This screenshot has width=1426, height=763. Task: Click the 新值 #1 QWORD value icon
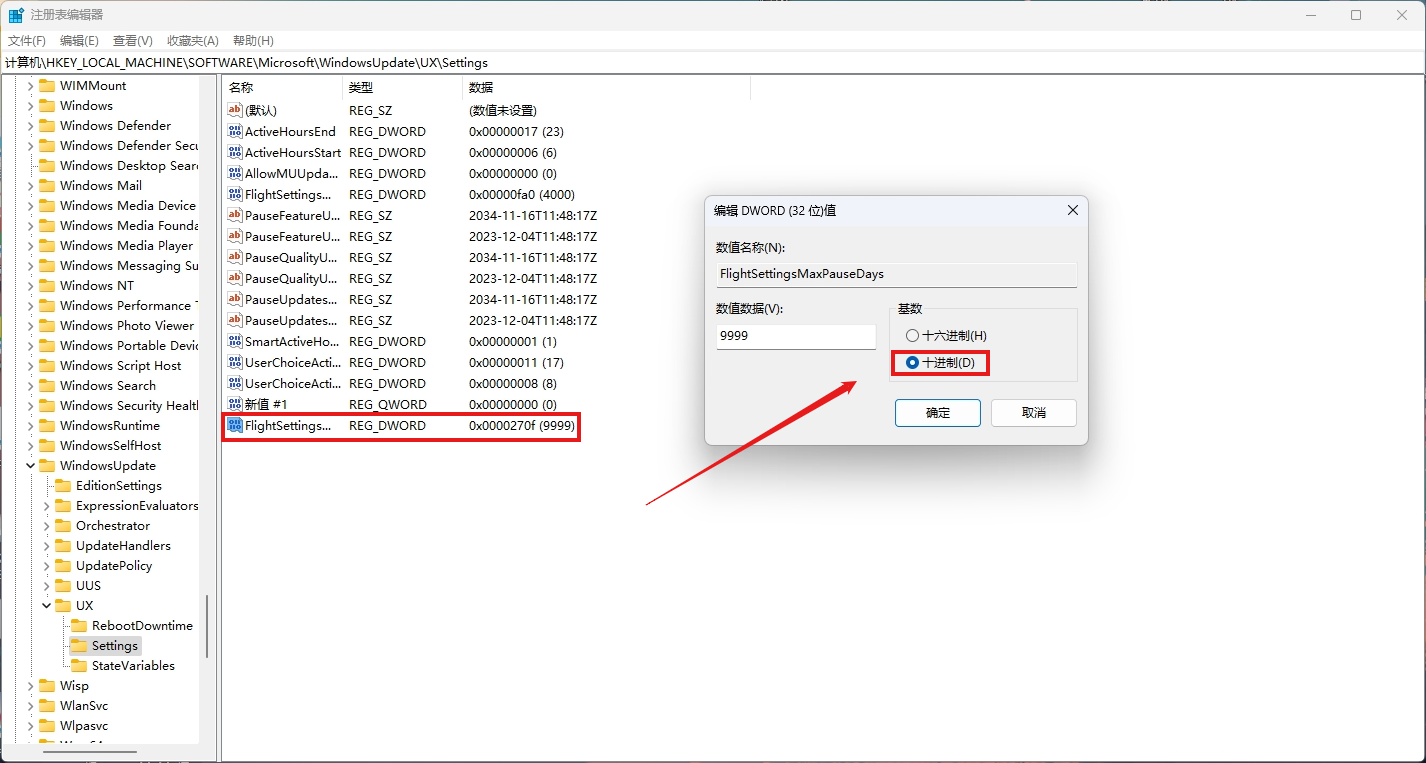[x=235, y=405]
